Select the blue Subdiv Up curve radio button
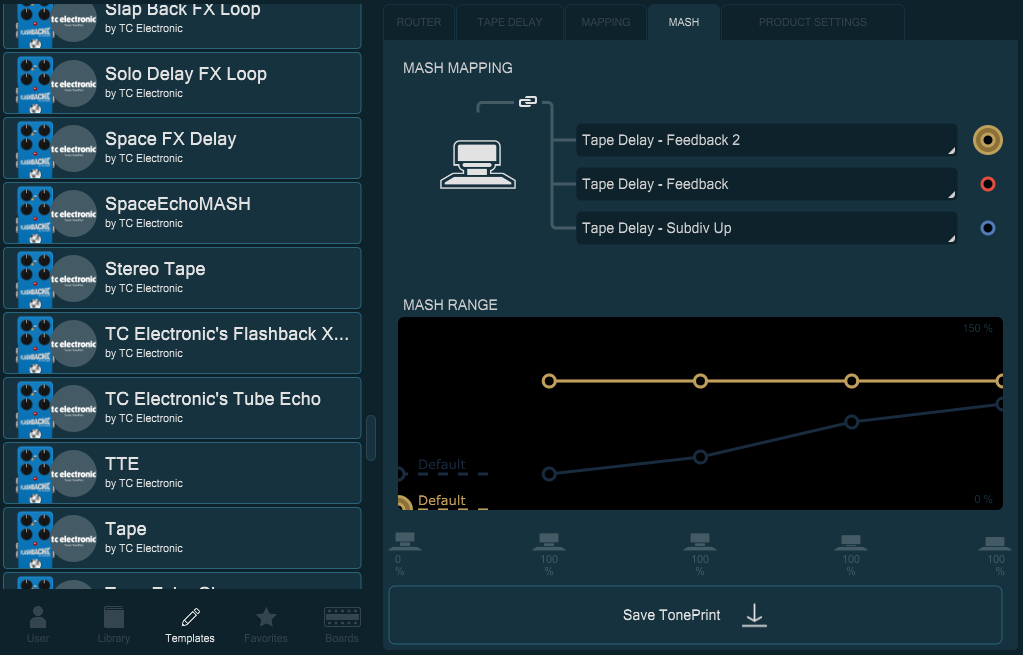 point(988,228)
